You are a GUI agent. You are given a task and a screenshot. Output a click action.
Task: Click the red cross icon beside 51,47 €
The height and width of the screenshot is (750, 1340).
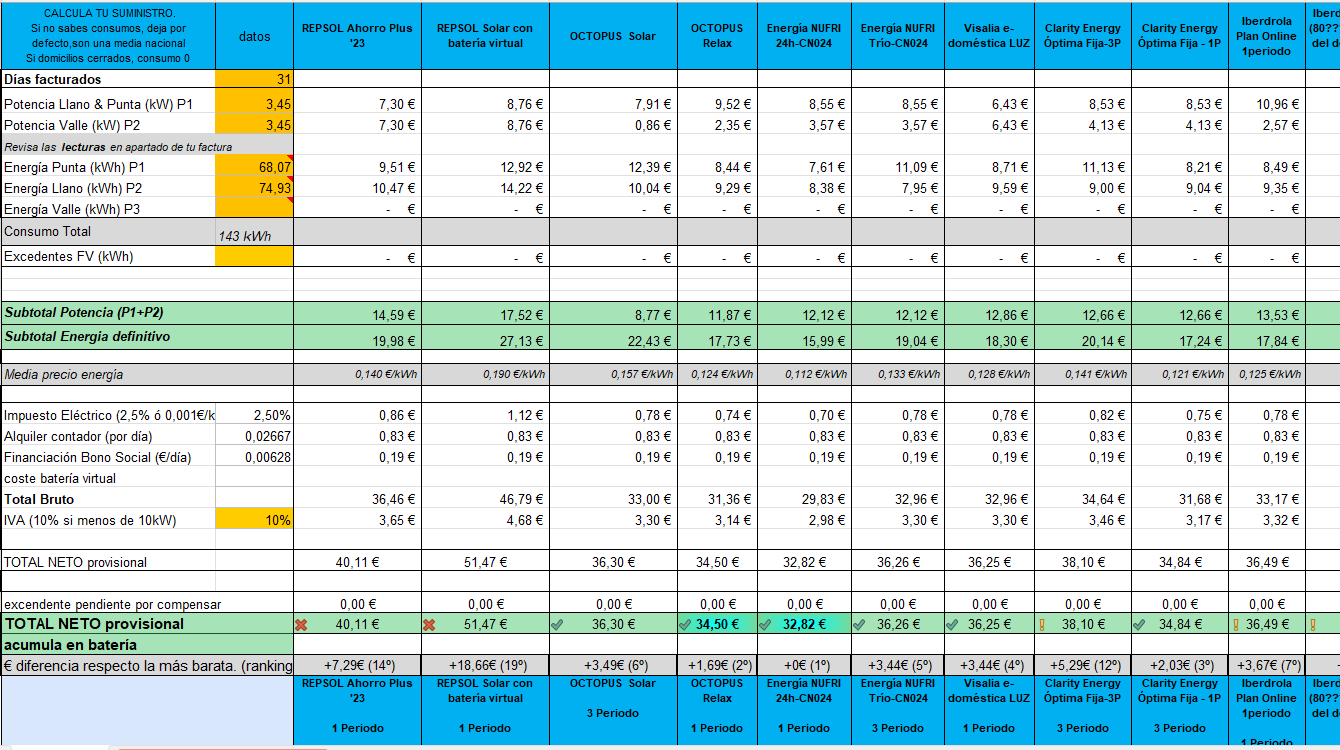point(429,624)
